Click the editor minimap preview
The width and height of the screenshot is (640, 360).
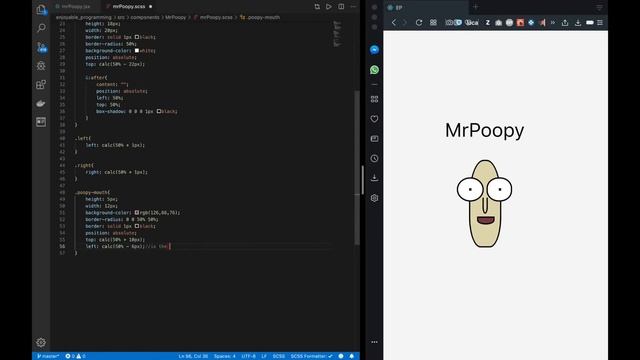pos(337,33)
